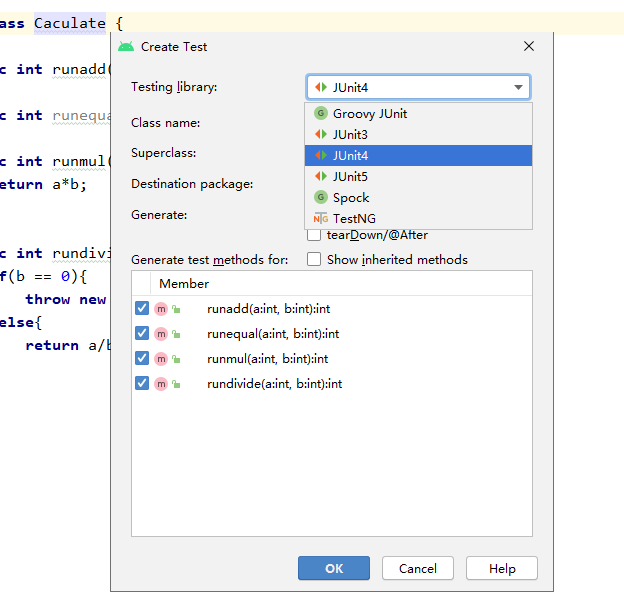Click the Testing library dropdown arrow
Screen dimensions: 624x596
[x=518, y=87]
